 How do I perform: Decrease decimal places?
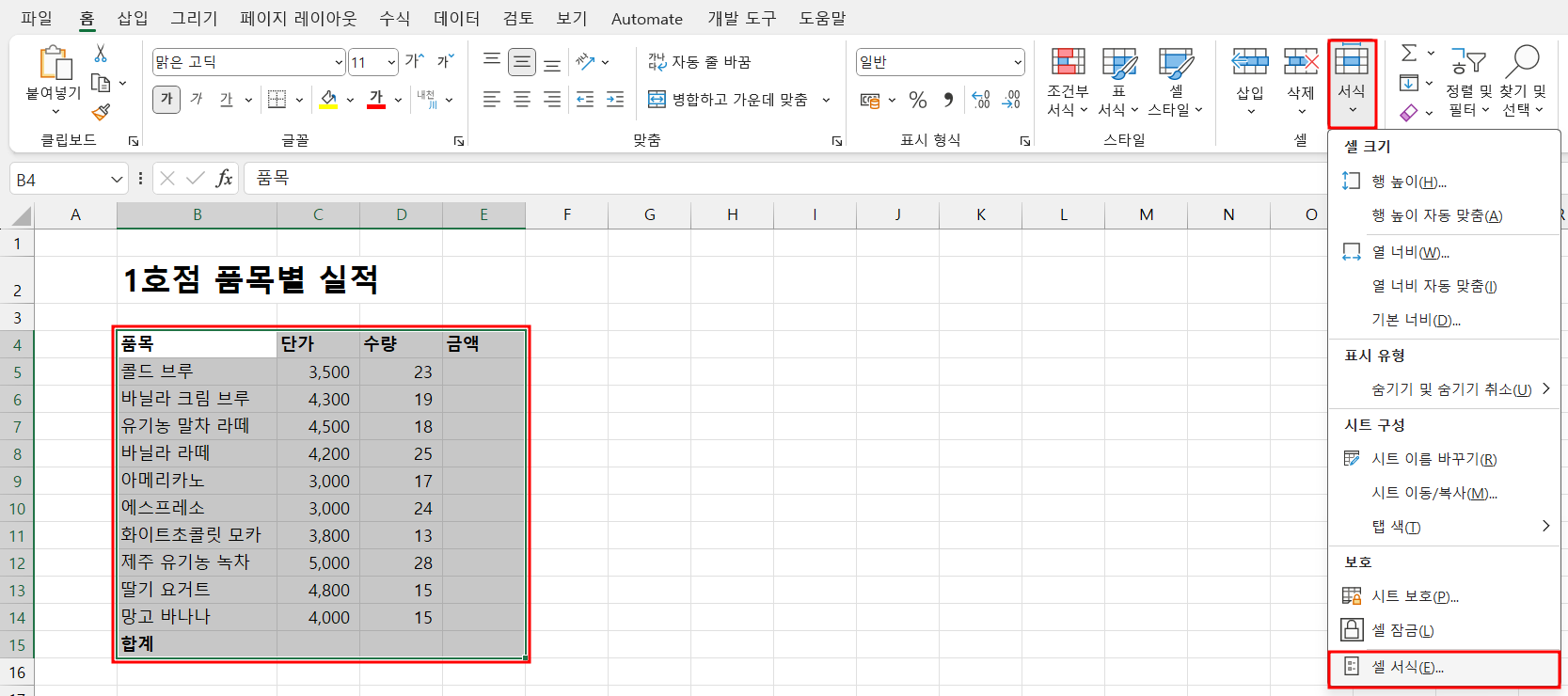(1011, 100)
